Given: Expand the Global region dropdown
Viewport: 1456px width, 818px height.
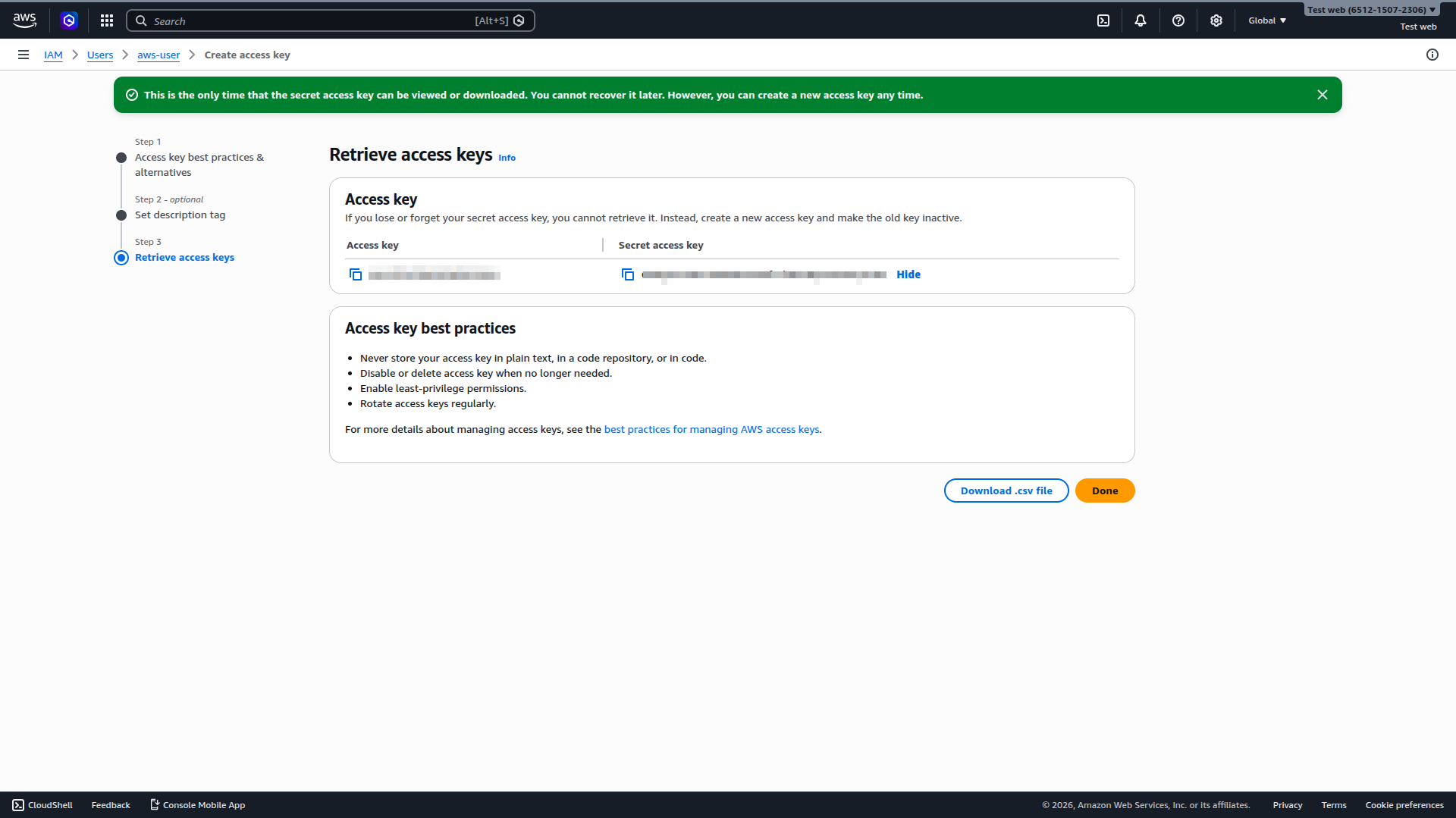Looking at the screenshot, I should pos(1267,20).
